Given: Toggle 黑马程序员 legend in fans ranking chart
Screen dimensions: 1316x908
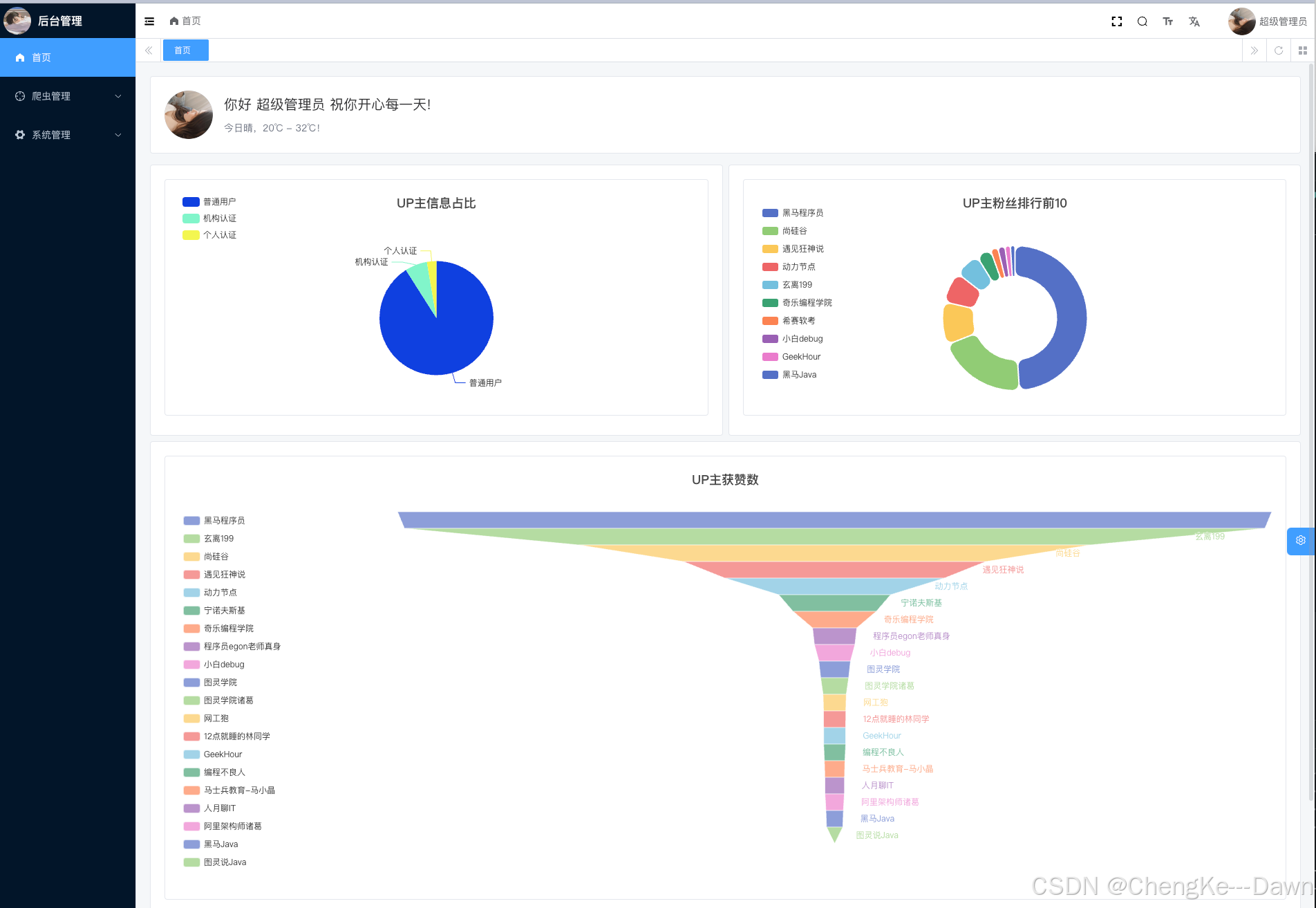Looking at the screenshot, I should point(793,213).
